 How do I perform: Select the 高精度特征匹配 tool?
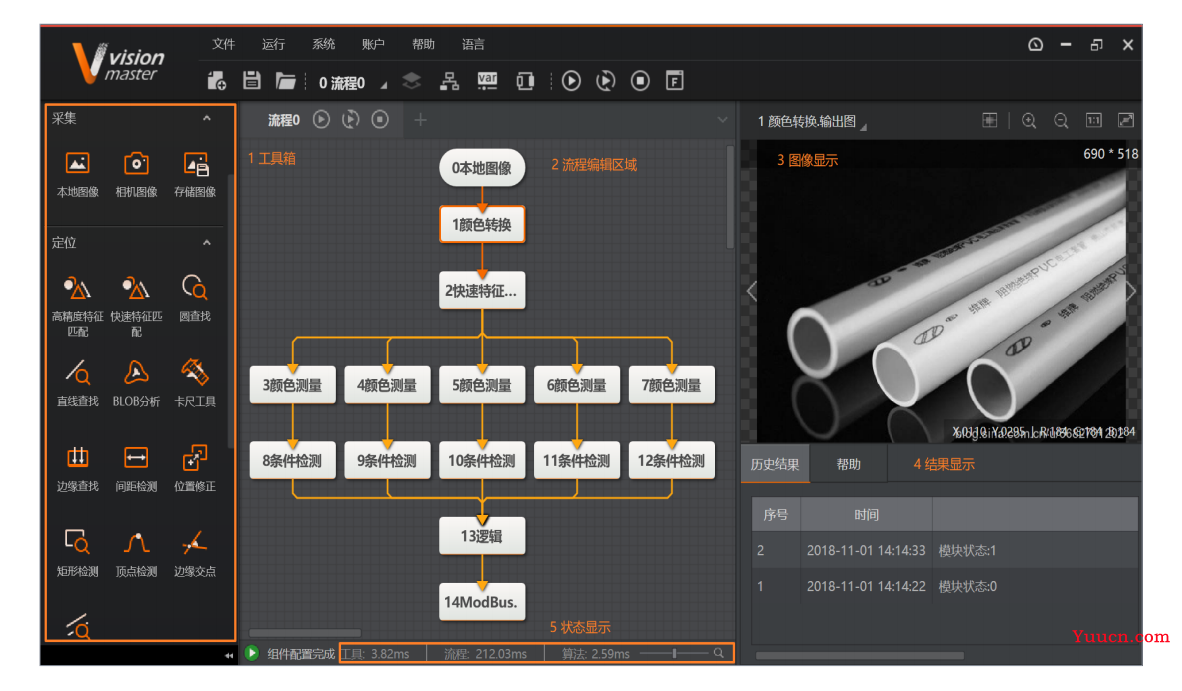pyautogui.click(x=78, y=305)
